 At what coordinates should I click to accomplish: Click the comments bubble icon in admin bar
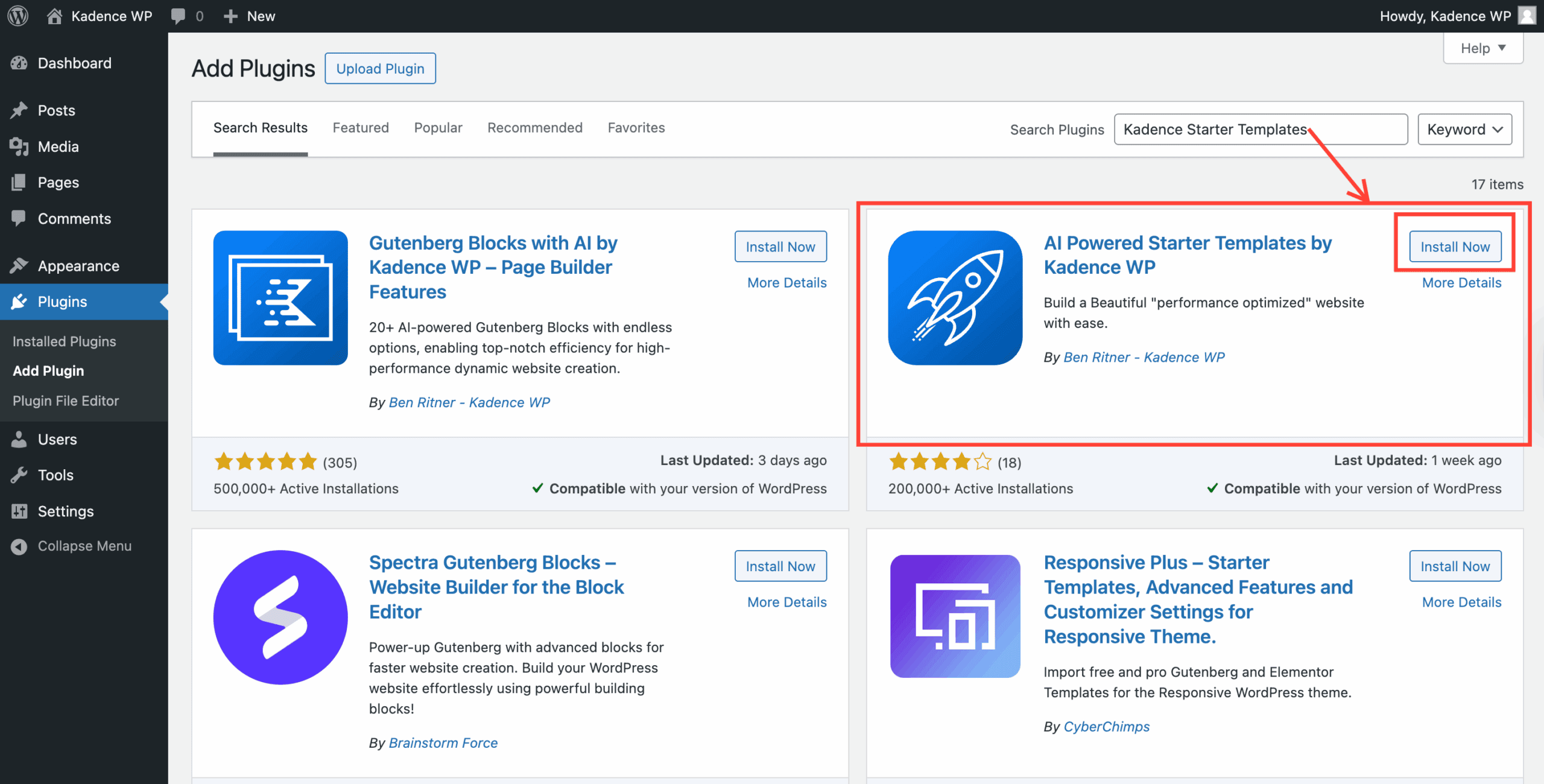coord(178,16)
